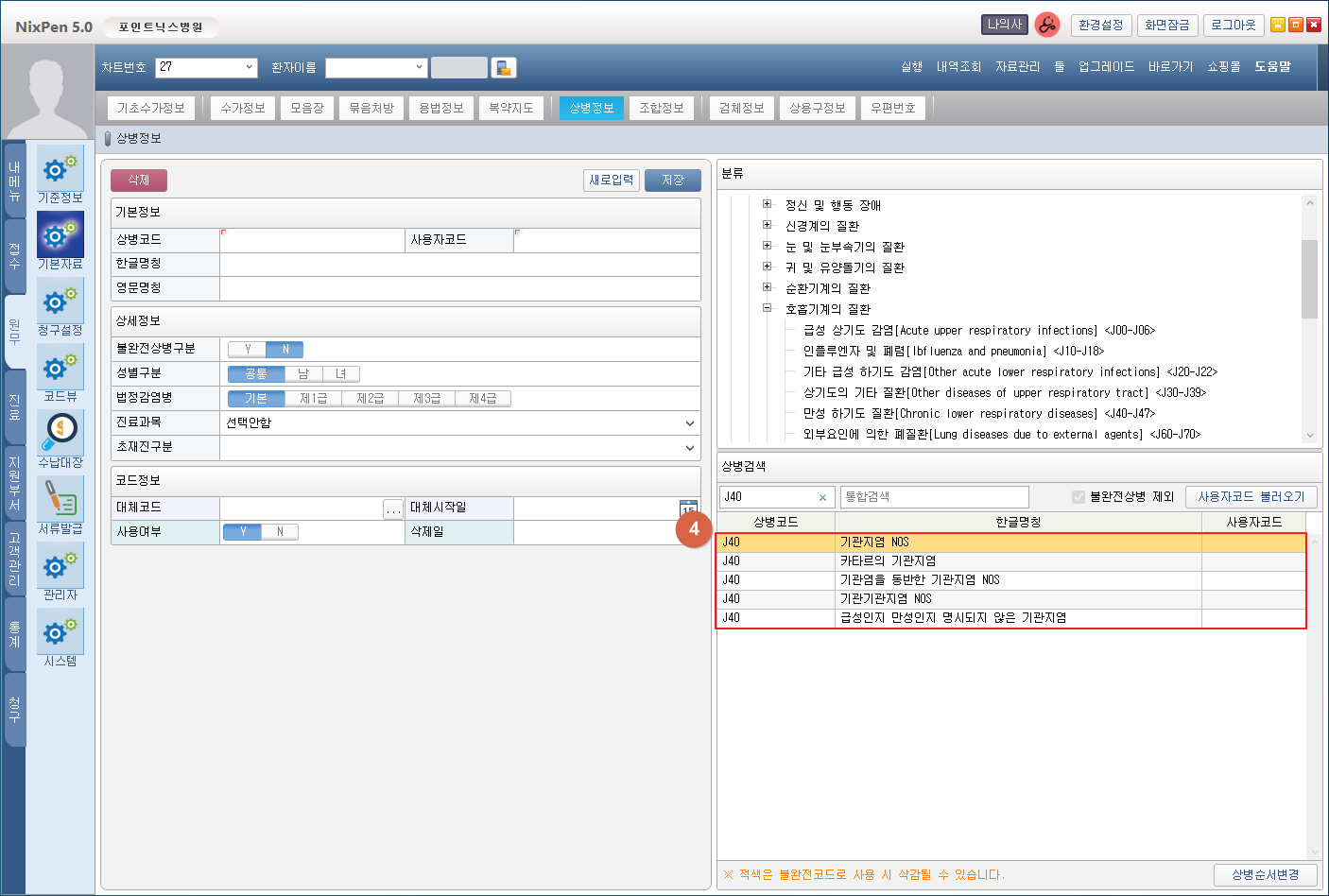
Task: Open the 진료과목 dropdown
Action: [460, 423]
